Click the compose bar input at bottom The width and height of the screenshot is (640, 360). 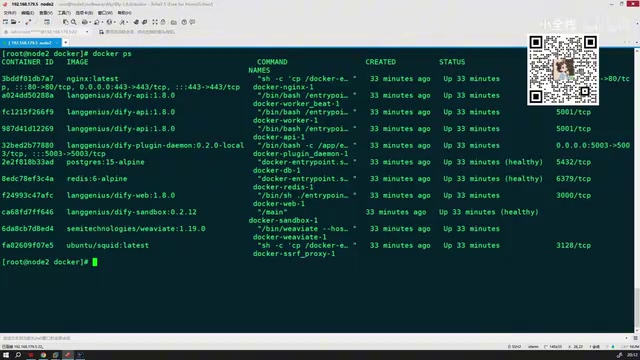coord(312,338)
